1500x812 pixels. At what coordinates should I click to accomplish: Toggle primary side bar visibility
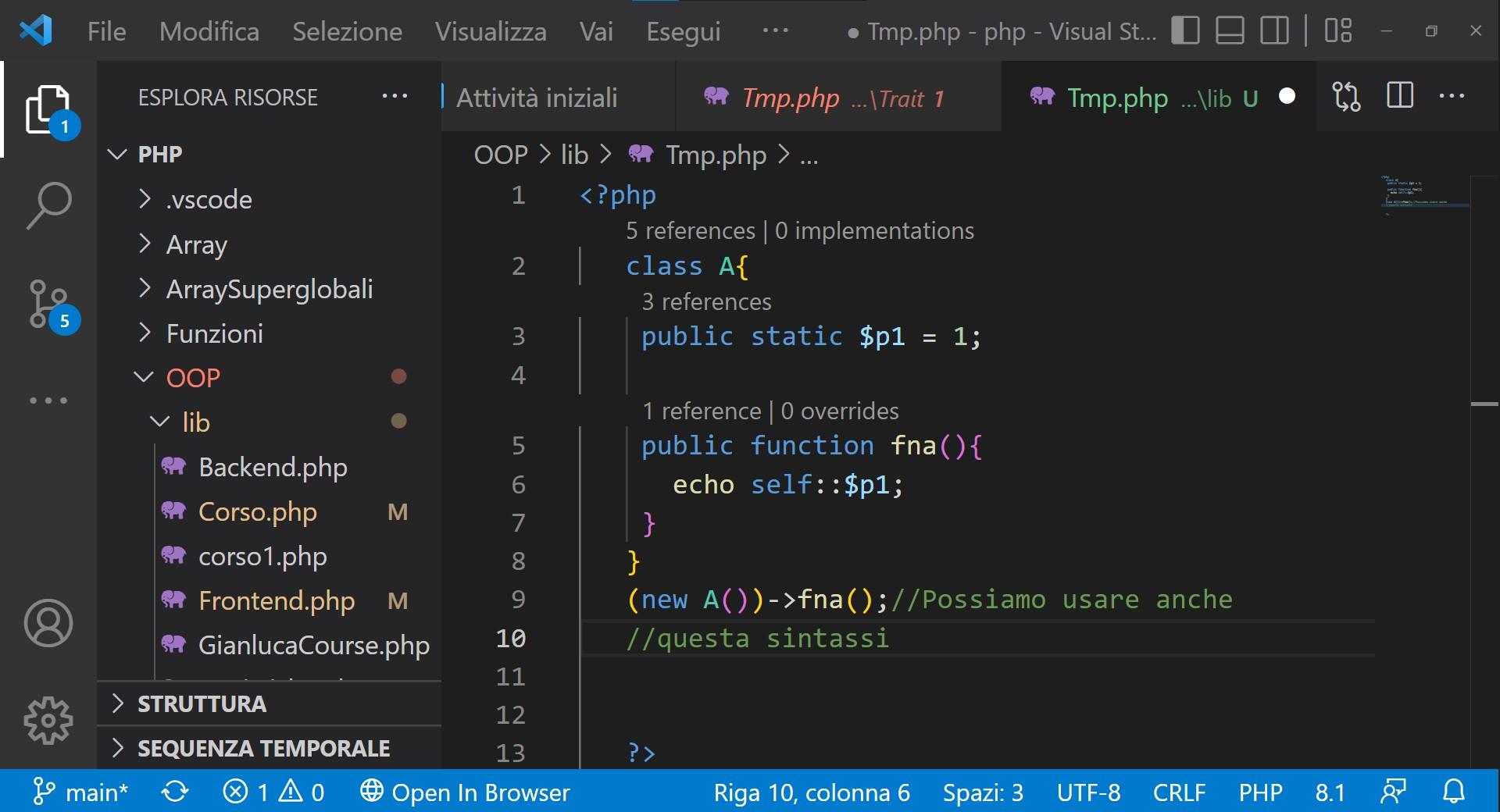1185,31
